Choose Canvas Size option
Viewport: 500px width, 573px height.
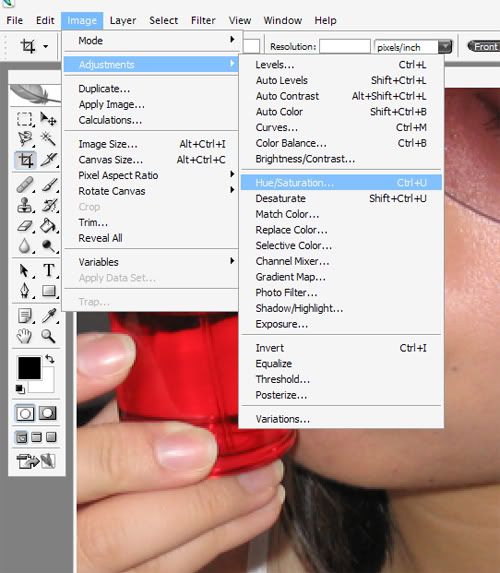tap(151, 160)
